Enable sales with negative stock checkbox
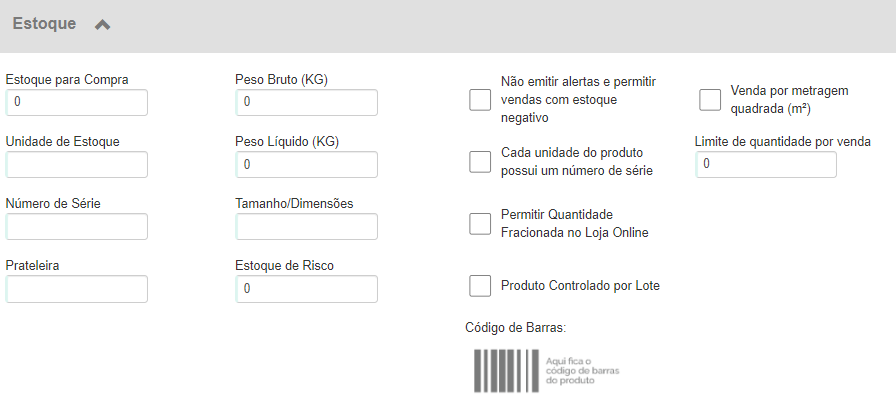The width and height of the screenshot is (896, 410). point(480,99)
